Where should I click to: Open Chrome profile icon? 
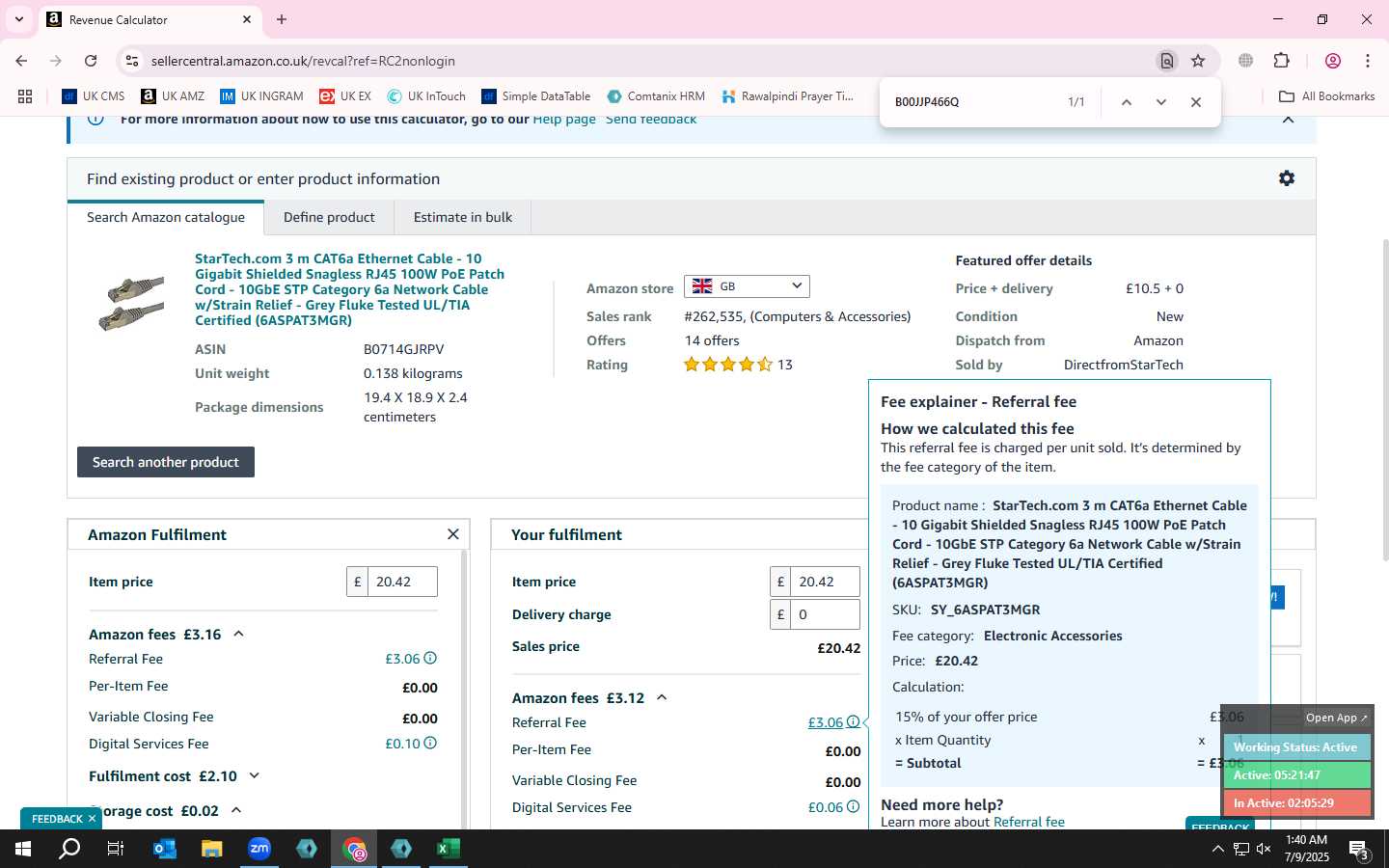pyautogui.click(x=1333, y=61)
